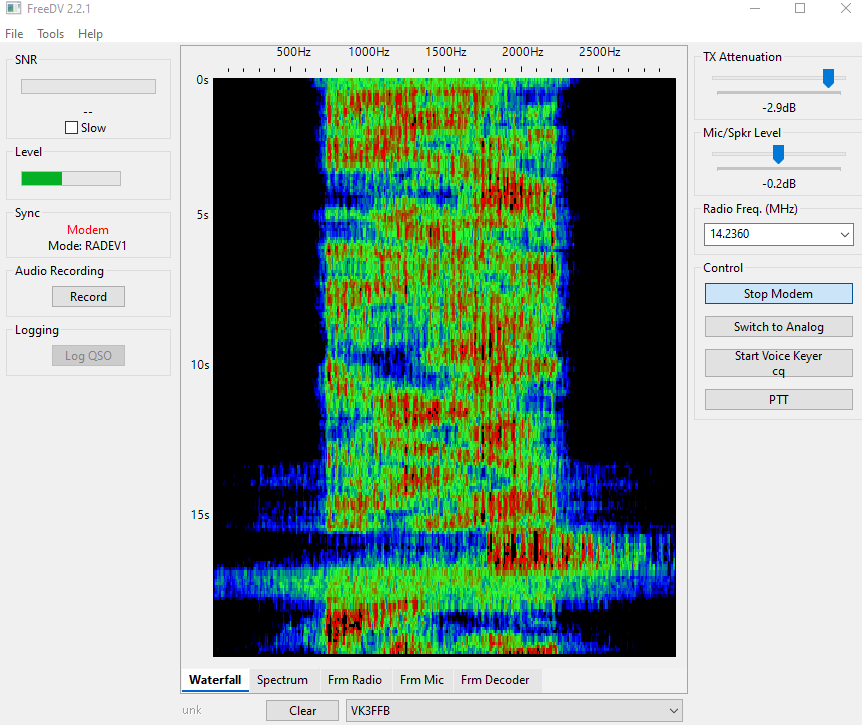Click the Mic/Spkr Level slider handle

tap(778, 154)
